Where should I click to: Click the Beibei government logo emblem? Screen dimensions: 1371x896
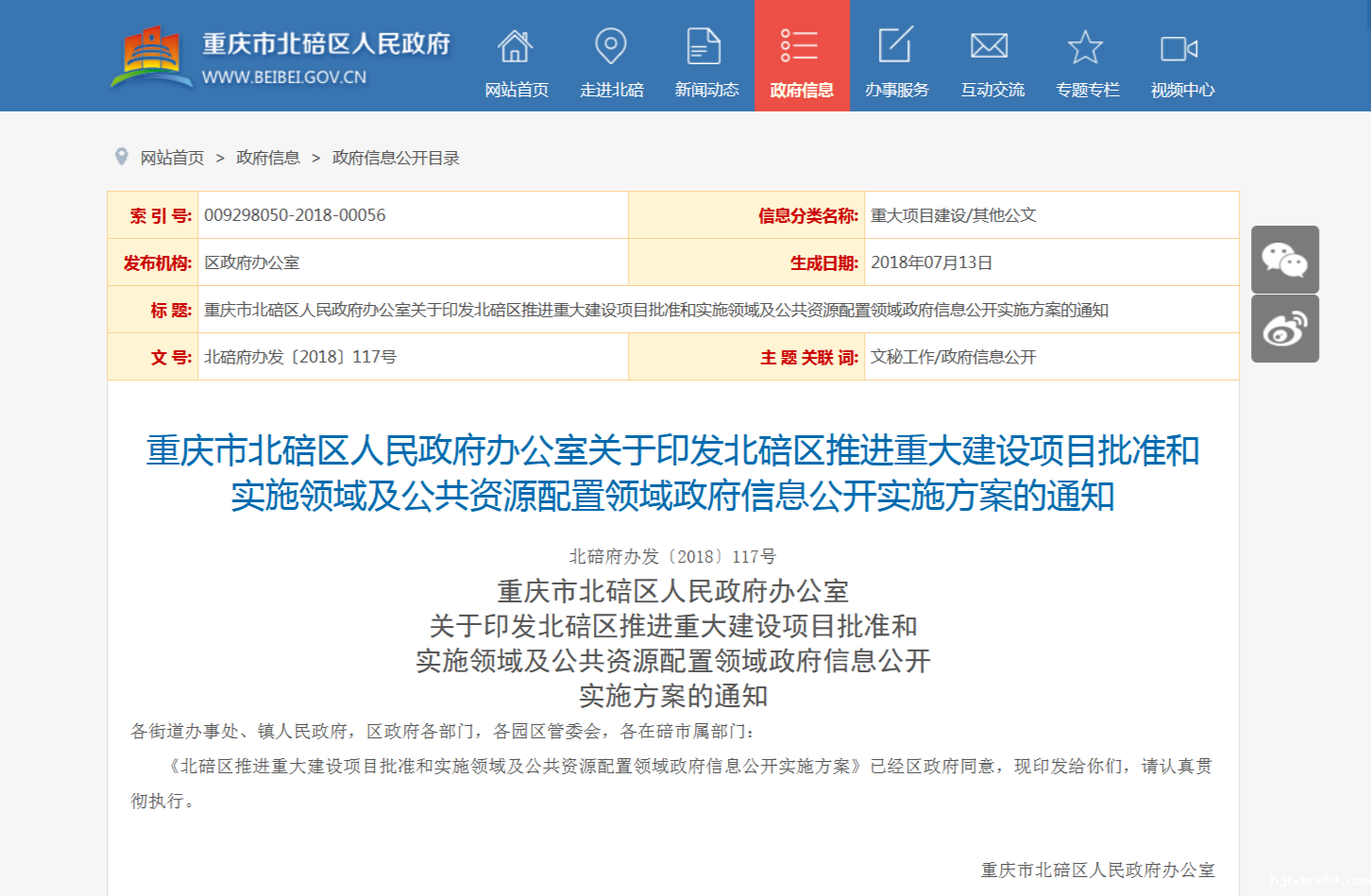point(151,56)
